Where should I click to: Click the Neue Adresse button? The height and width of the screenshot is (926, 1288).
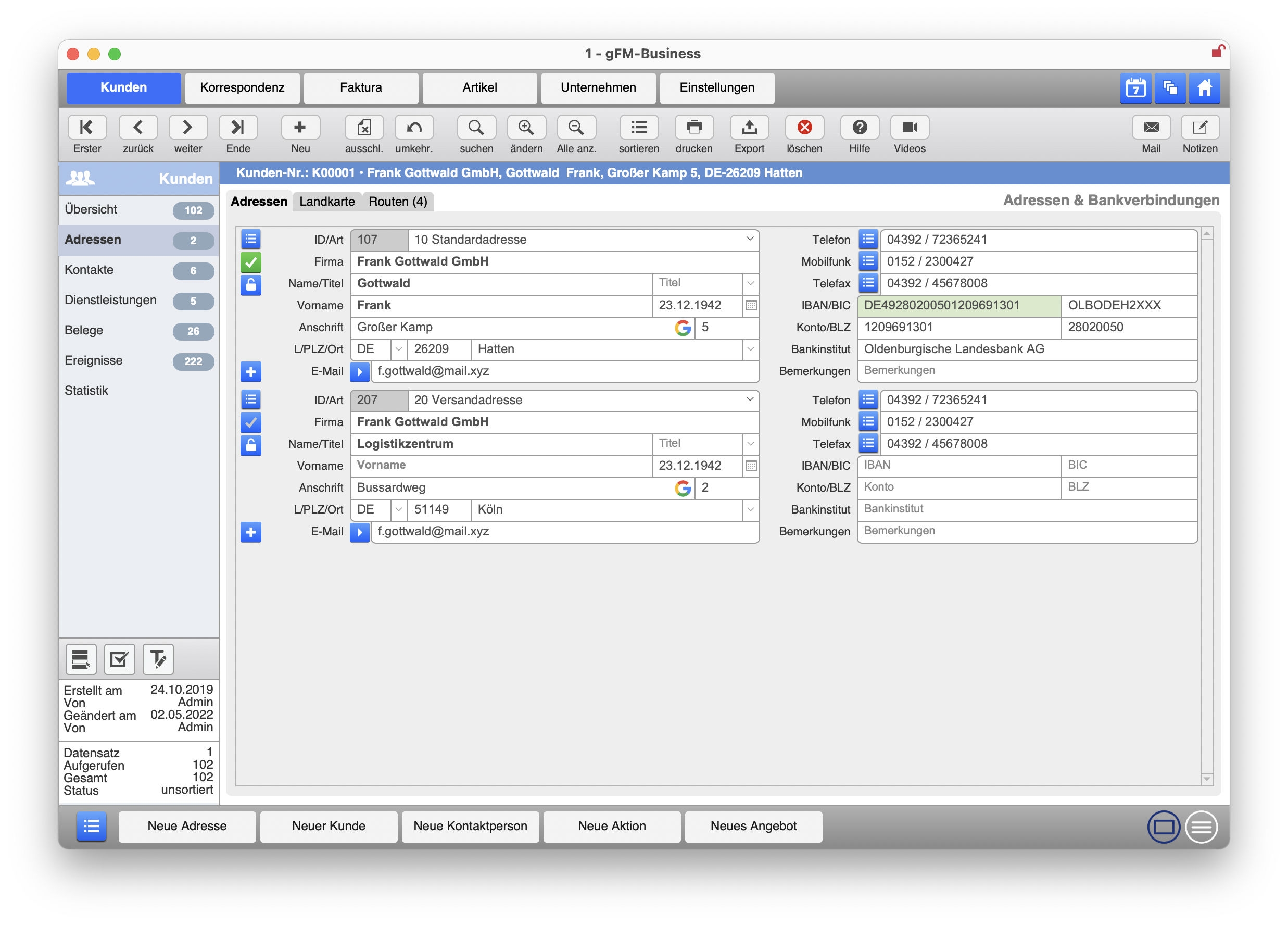tap(187, 826)
